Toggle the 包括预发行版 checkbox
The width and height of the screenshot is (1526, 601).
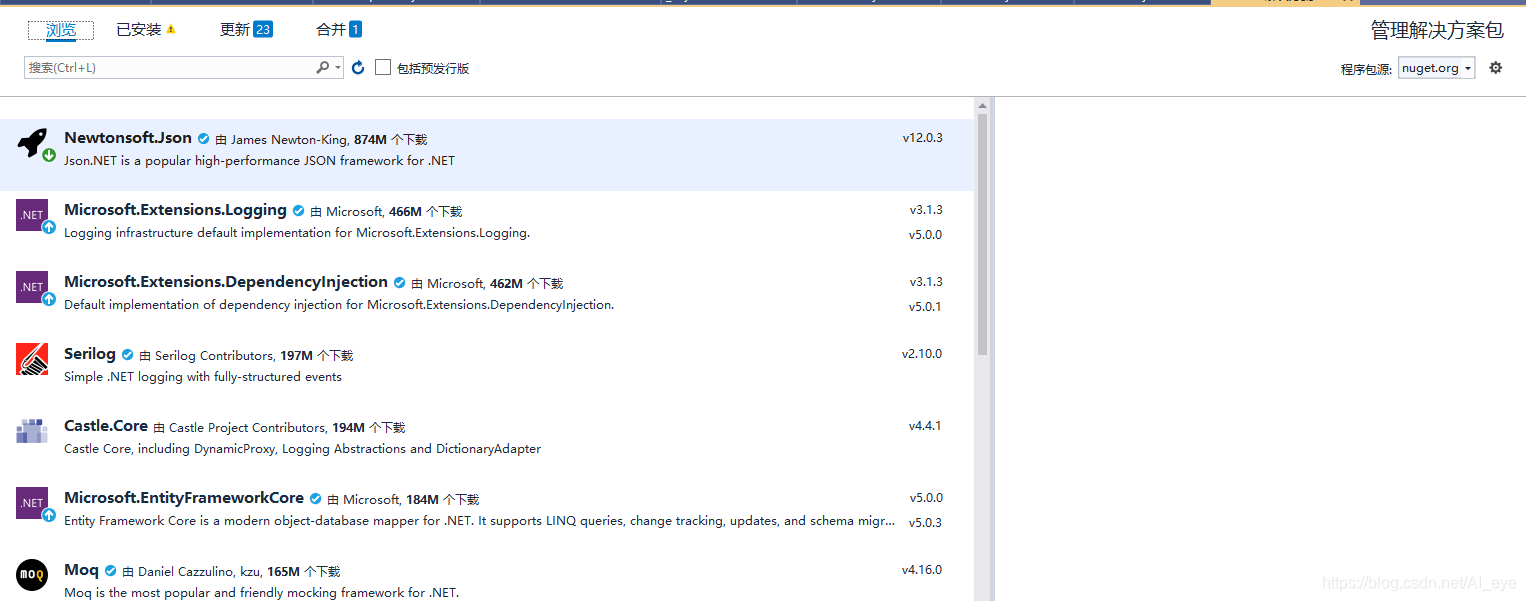click(383, 67)
